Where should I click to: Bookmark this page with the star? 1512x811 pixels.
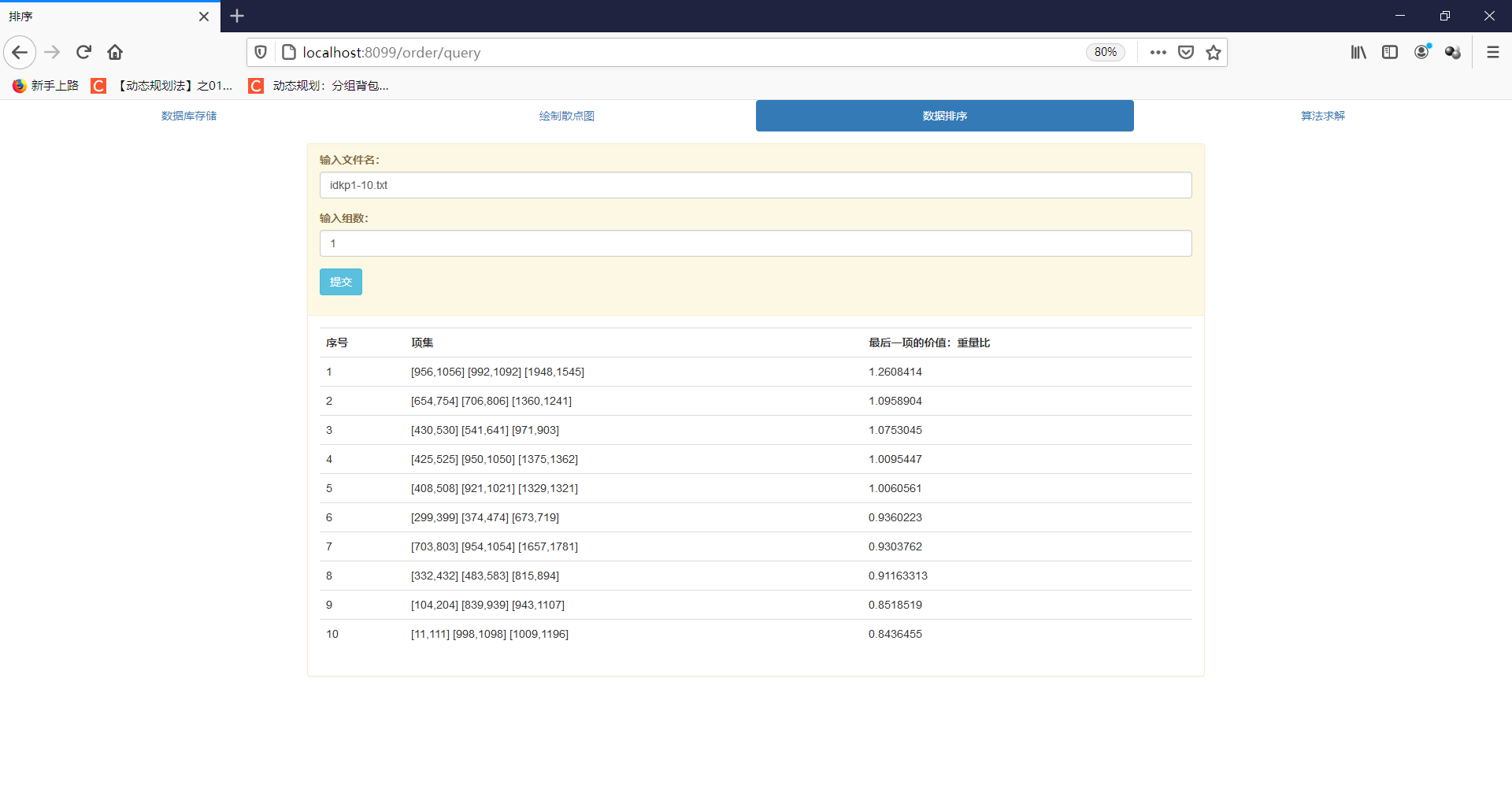1214,53
